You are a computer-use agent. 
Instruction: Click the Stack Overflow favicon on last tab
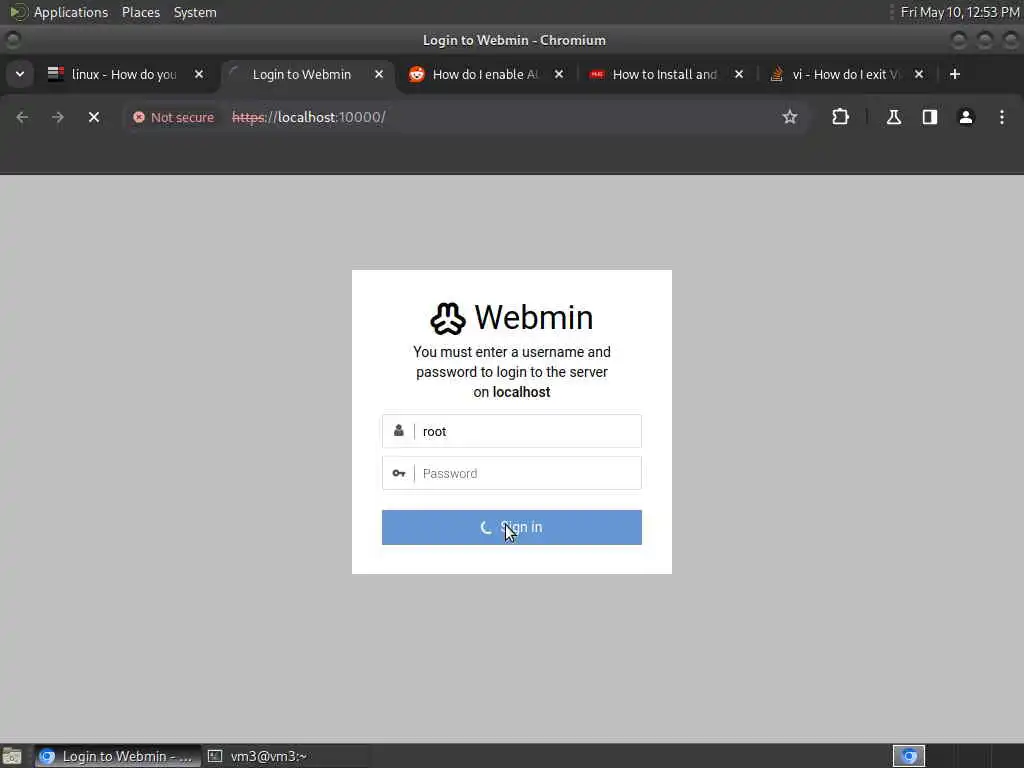[x=776, y=74]
